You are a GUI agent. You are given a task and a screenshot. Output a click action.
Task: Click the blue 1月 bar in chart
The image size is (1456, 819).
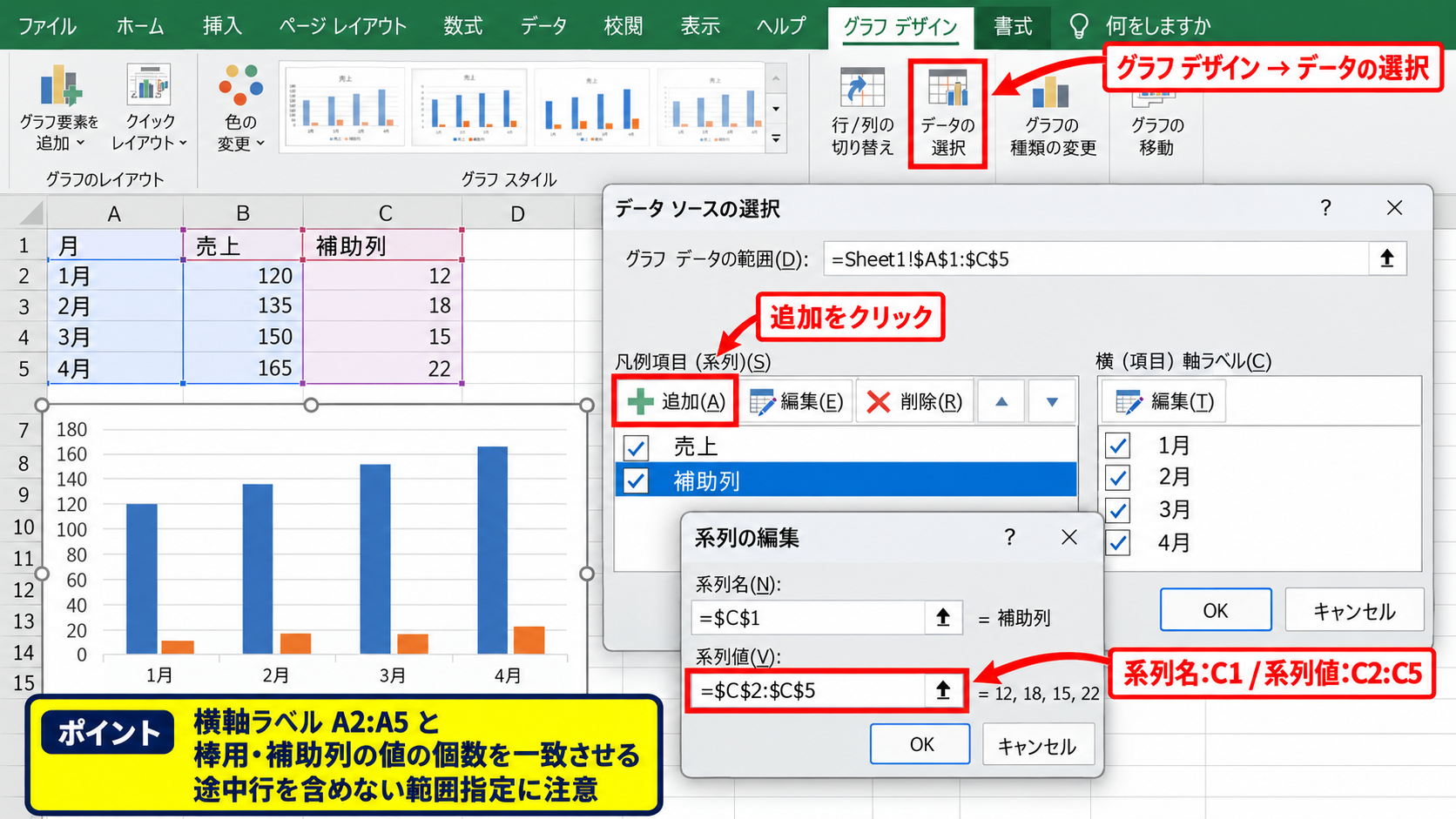tap(142, 579)
